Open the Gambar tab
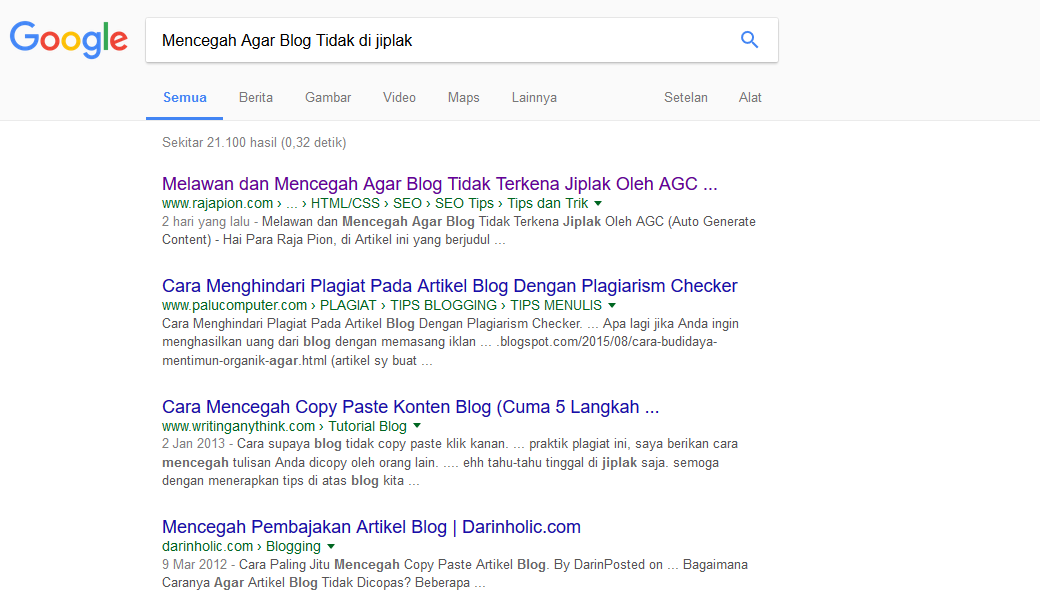 tap(328, 97)
